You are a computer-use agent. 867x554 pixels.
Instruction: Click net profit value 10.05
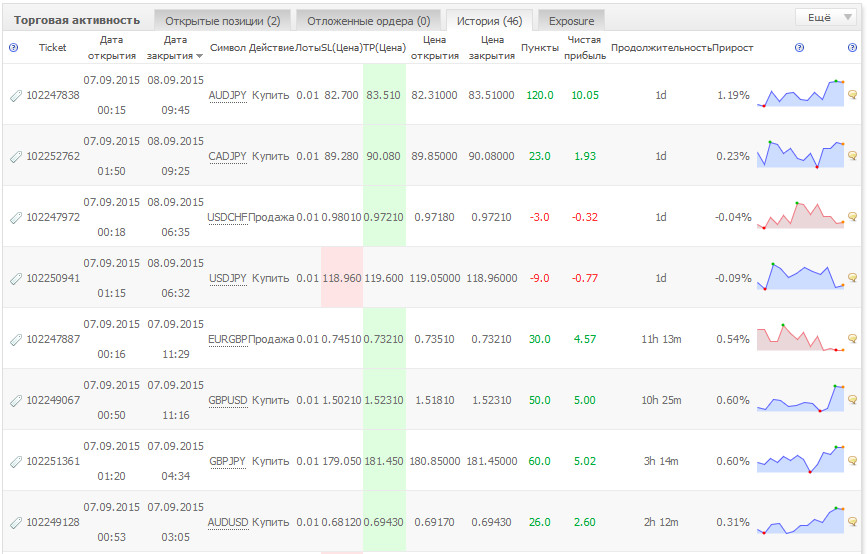point(585,95)
